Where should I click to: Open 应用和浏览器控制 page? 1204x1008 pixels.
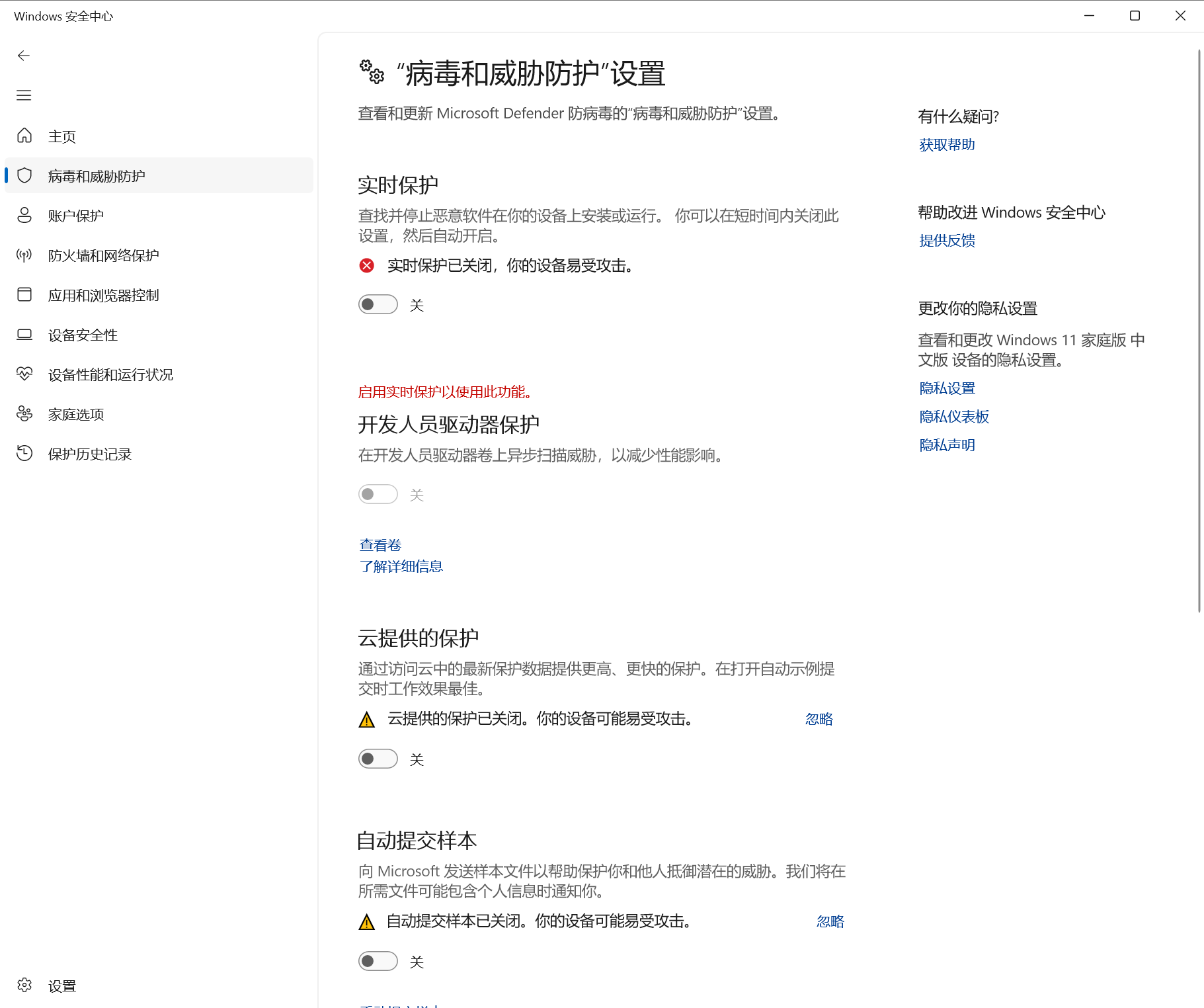(x=159, y=294)
